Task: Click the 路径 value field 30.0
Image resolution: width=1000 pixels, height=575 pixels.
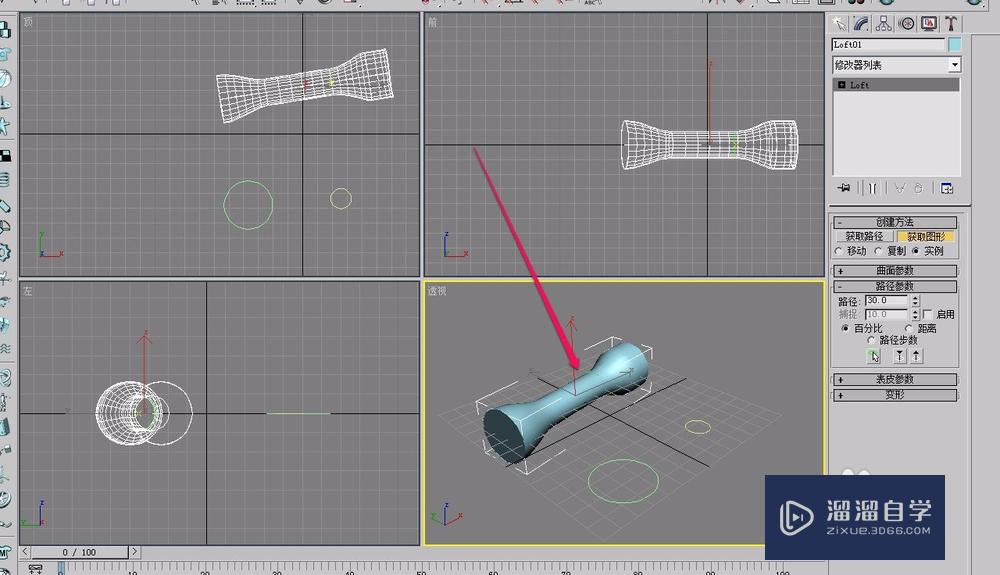Action: tap(887, 300)
